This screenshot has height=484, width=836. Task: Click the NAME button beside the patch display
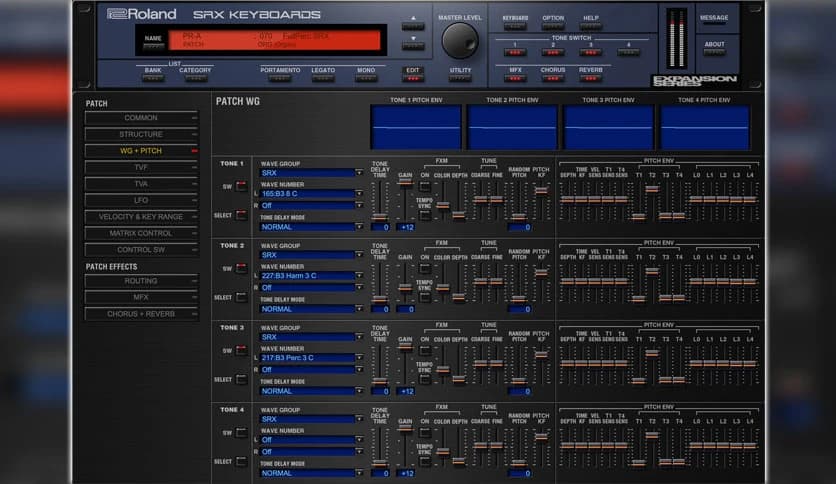(153, 45)
